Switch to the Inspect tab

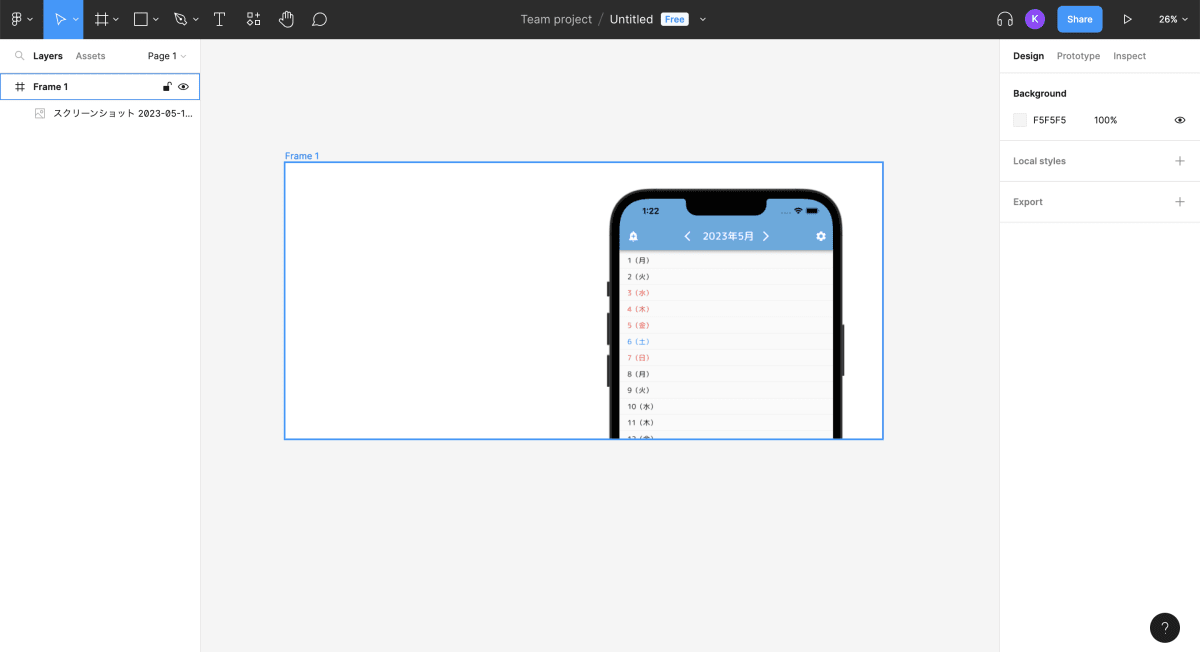[x=1130, y=56]
